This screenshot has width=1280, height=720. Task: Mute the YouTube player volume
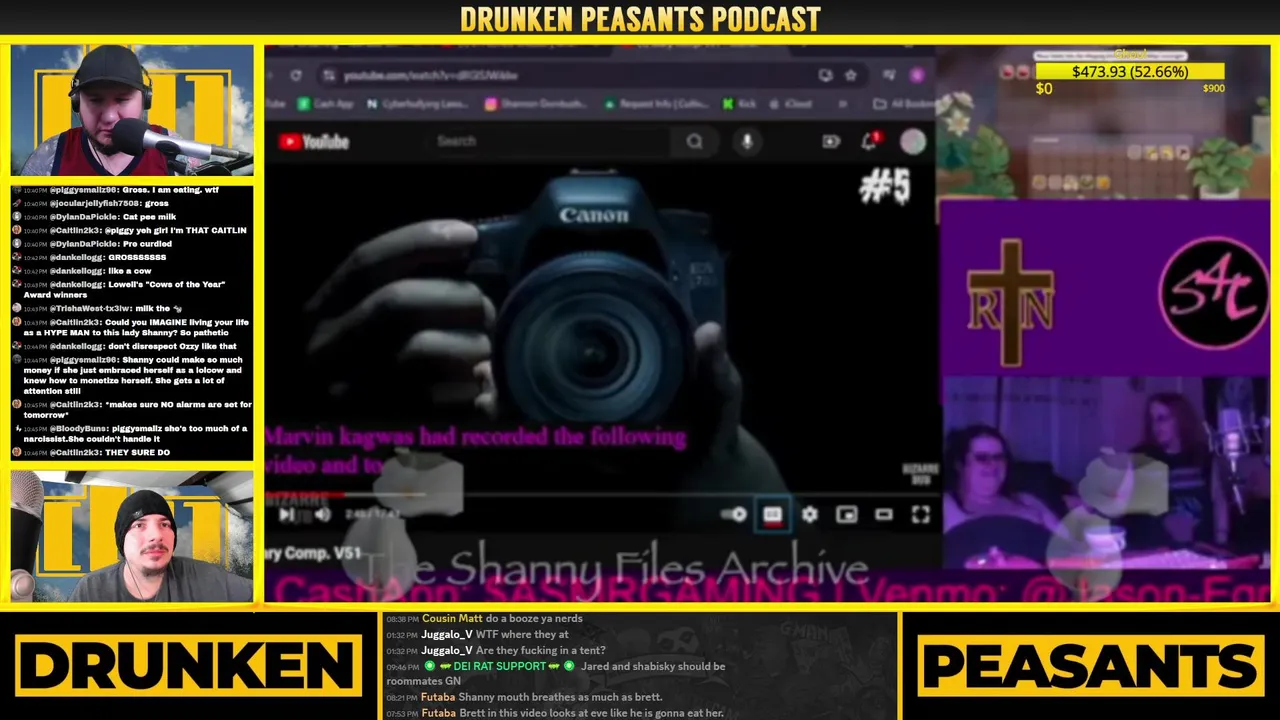click(x=323, y=514)
